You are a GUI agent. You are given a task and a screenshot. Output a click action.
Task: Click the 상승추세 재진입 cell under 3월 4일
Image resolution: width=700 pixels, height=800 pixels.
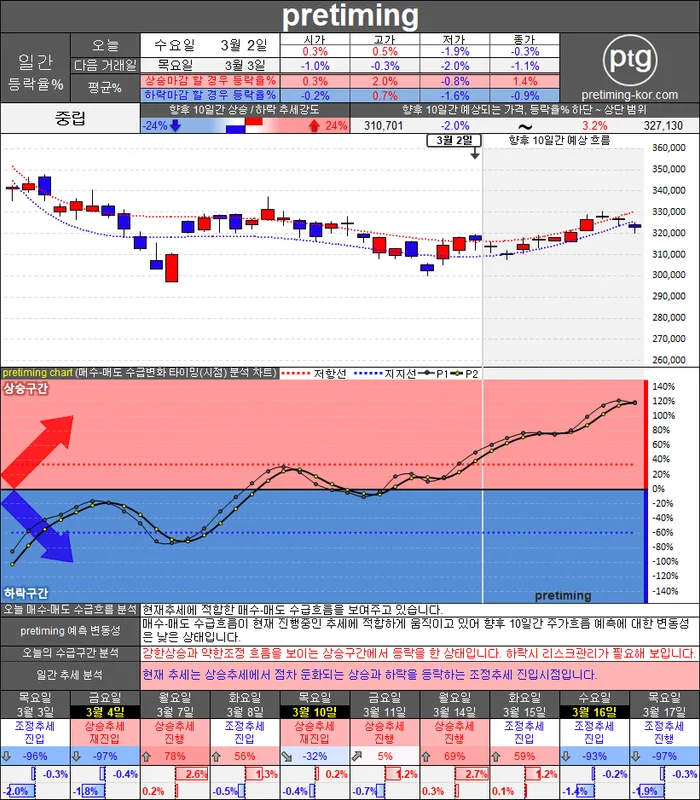pyautogui.click(x=105, y=733)
